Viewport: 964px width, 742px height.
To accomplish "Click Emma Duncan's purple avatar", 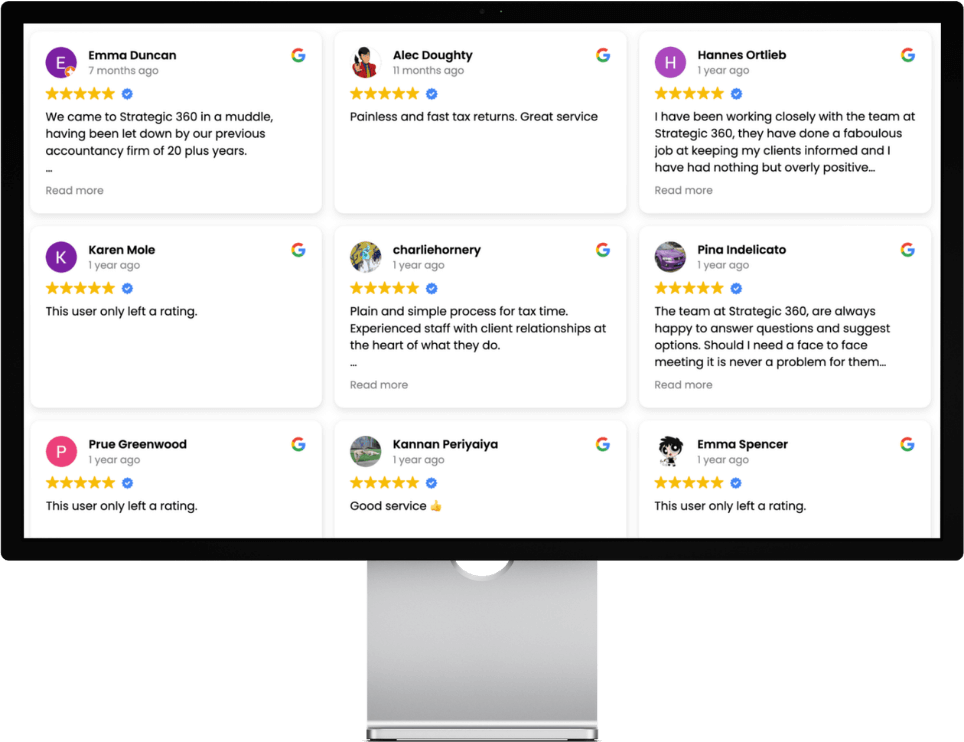I will tap(61, 63).
